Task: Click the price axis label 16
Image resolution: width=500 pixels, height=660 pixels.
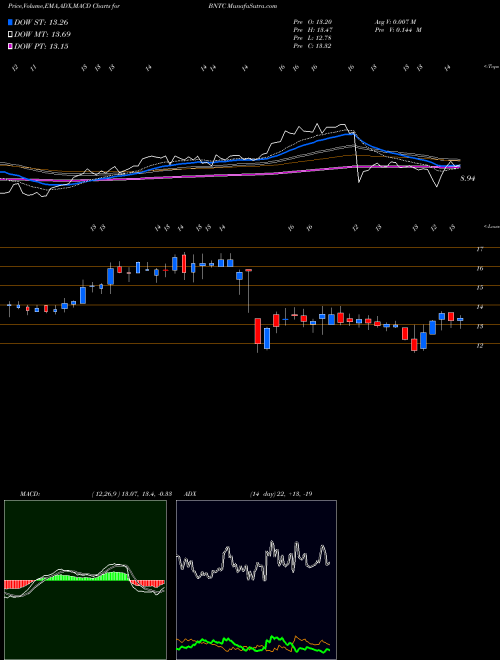Action: [x=479, y=269]
